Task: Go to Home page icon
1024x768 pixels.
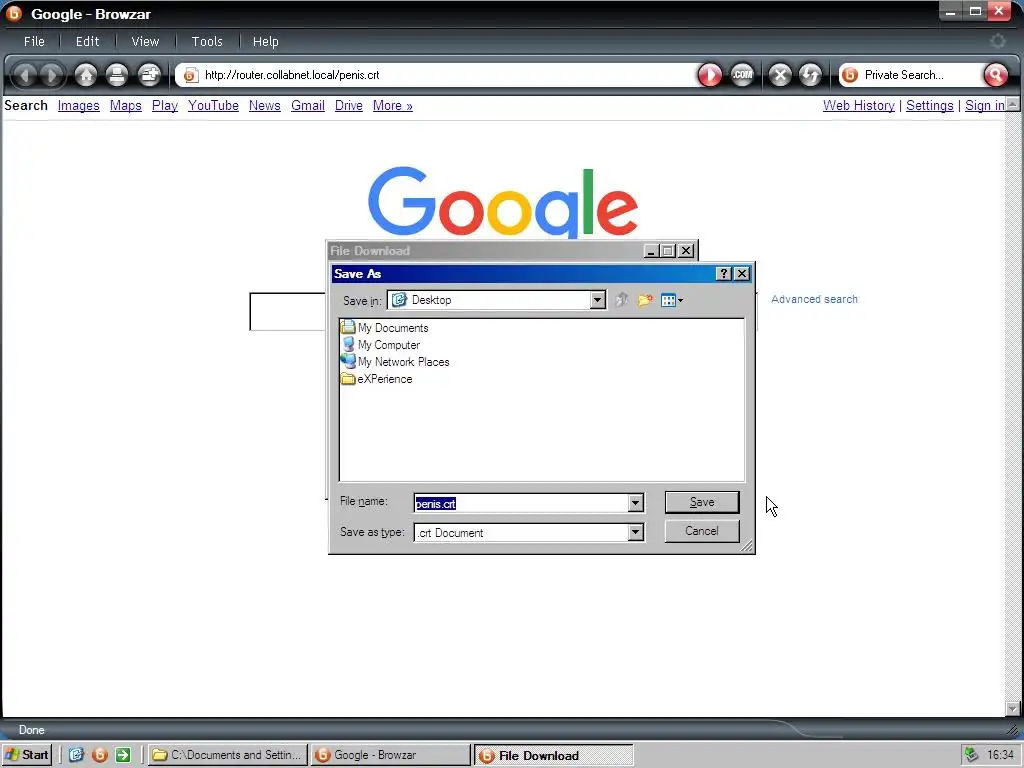Action: pos(86,75)
